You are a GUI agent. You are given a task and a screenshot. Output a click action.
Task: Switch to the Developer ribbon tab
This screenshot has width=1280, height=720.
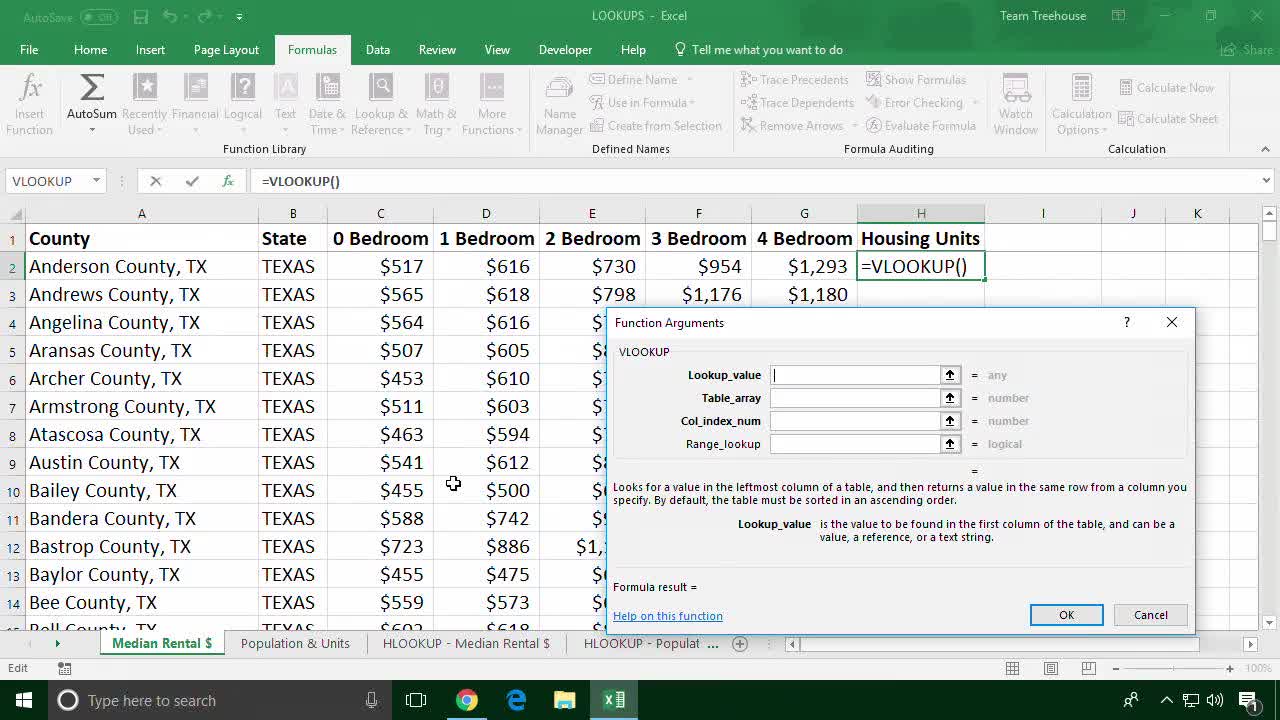pos(565,50)
